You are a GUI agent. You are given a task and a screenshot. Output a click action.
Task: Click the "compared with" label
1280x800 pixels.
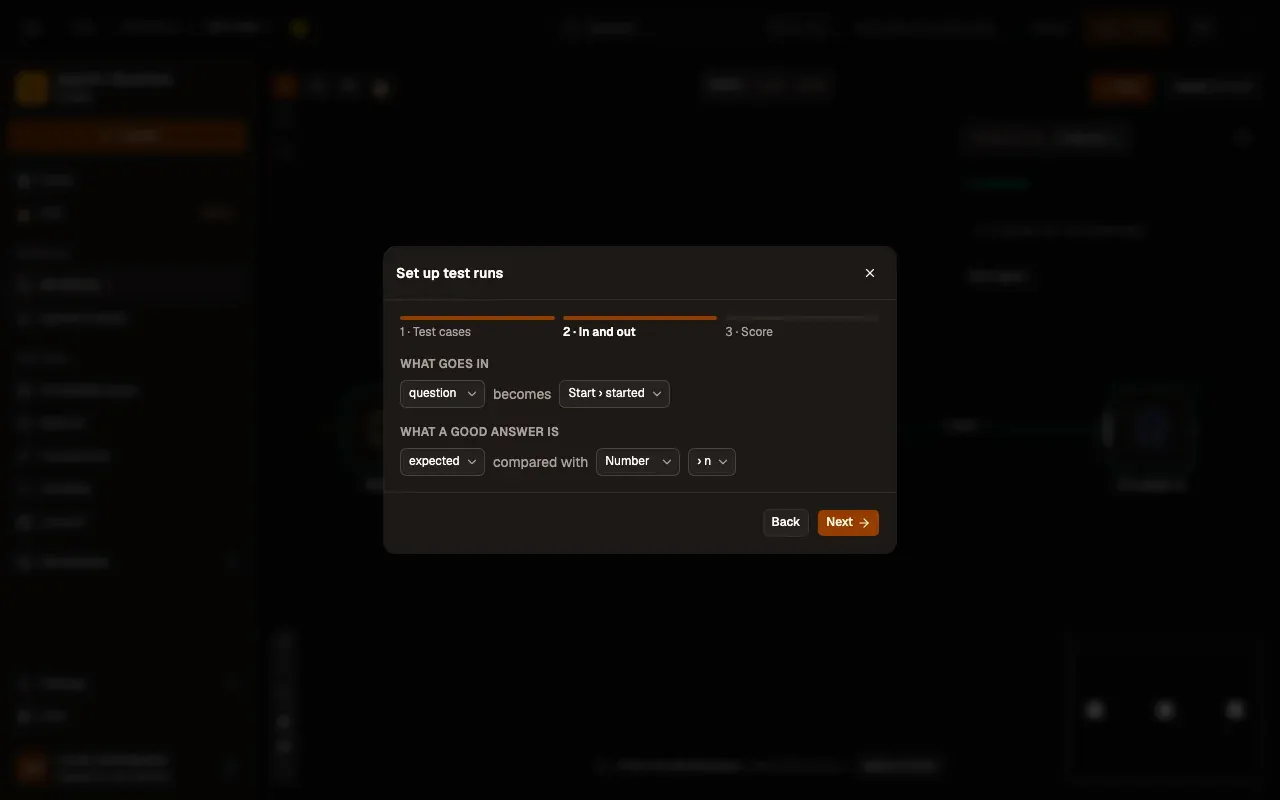(540, 462)
